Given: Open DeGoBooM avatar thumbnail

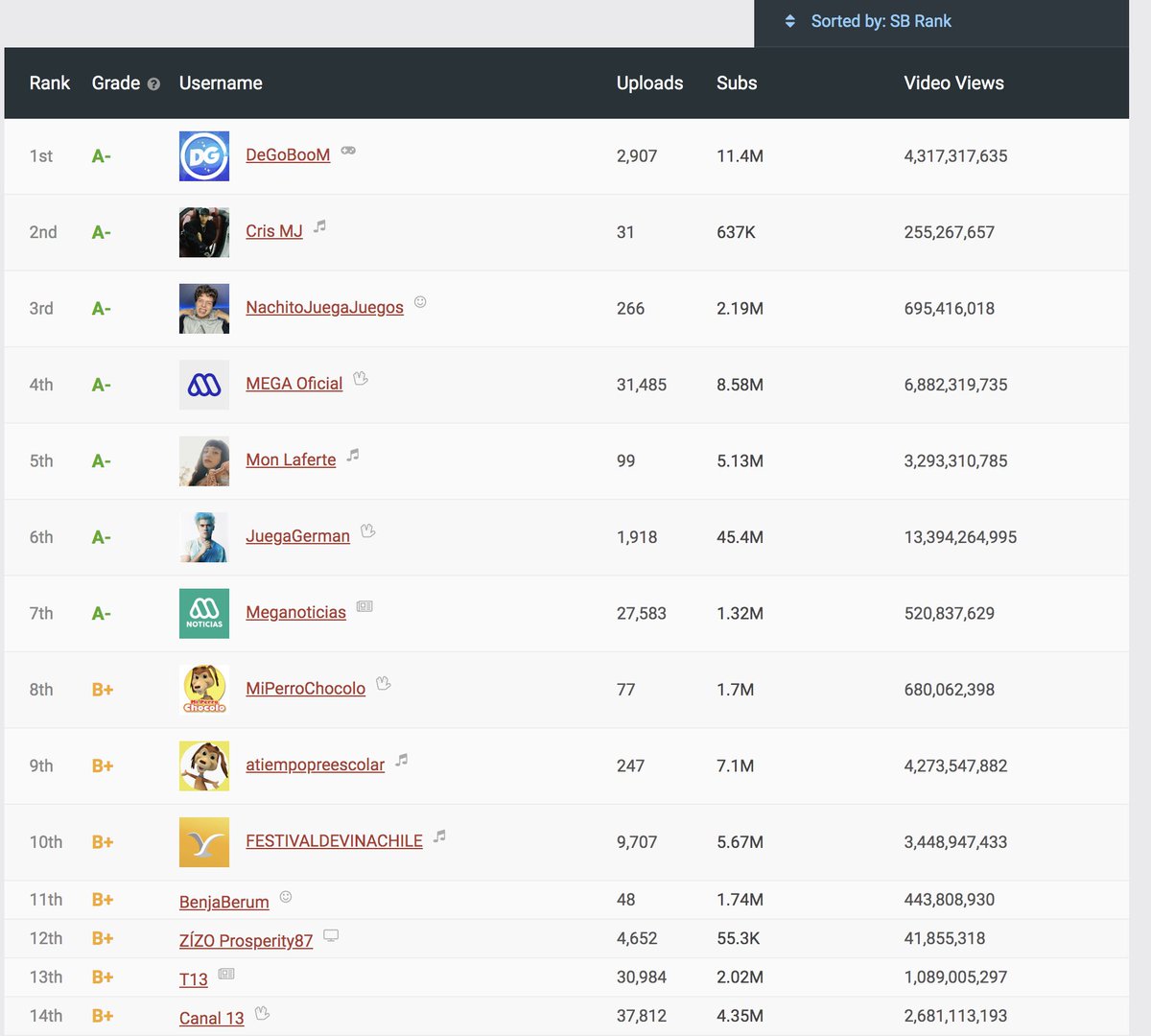Looking at the screenshot, I should coord(204,156).
